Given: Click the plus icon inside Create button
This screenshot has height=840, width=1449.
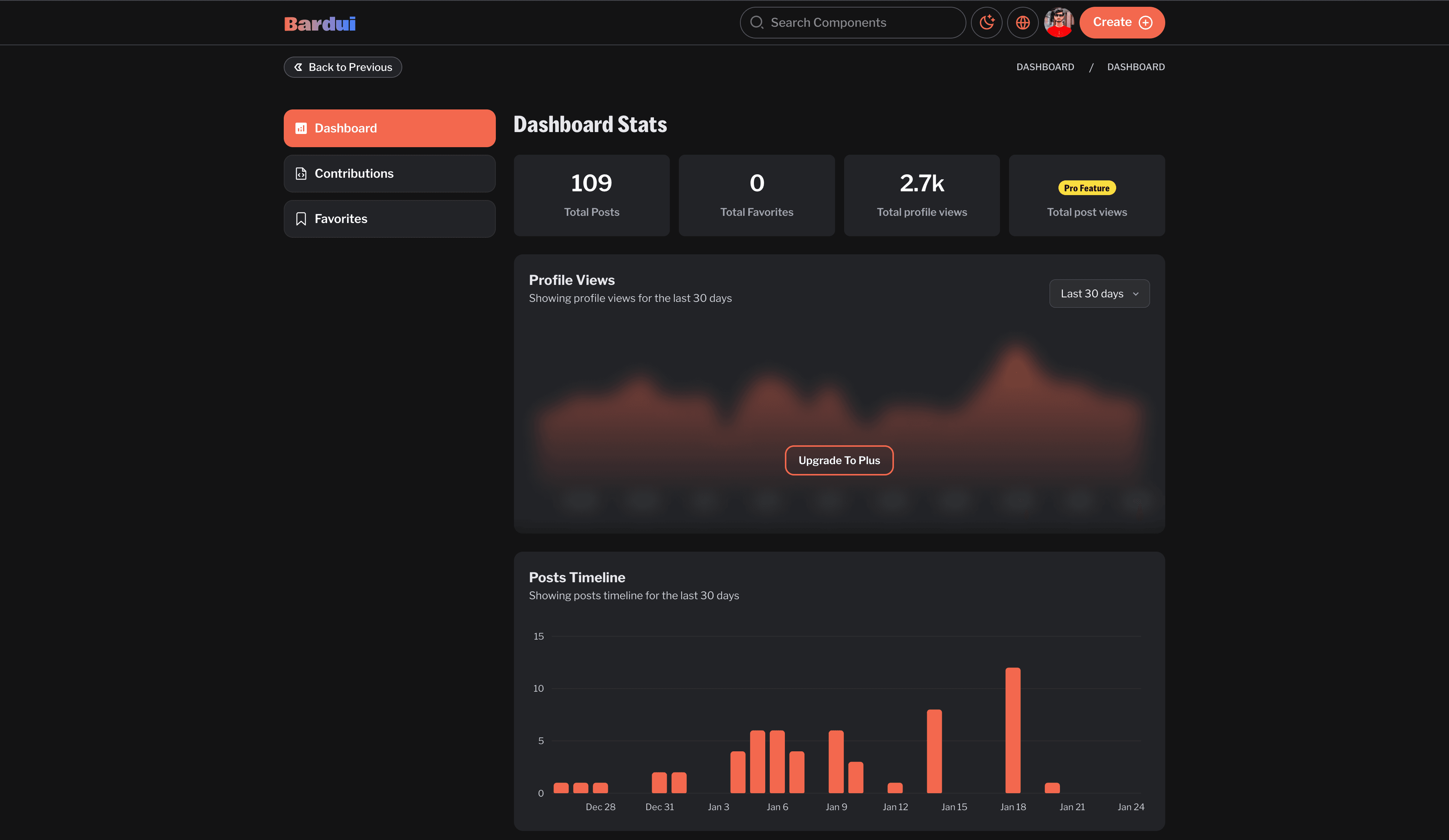Looking at the screenshot, I should [x=1145, y=22].
